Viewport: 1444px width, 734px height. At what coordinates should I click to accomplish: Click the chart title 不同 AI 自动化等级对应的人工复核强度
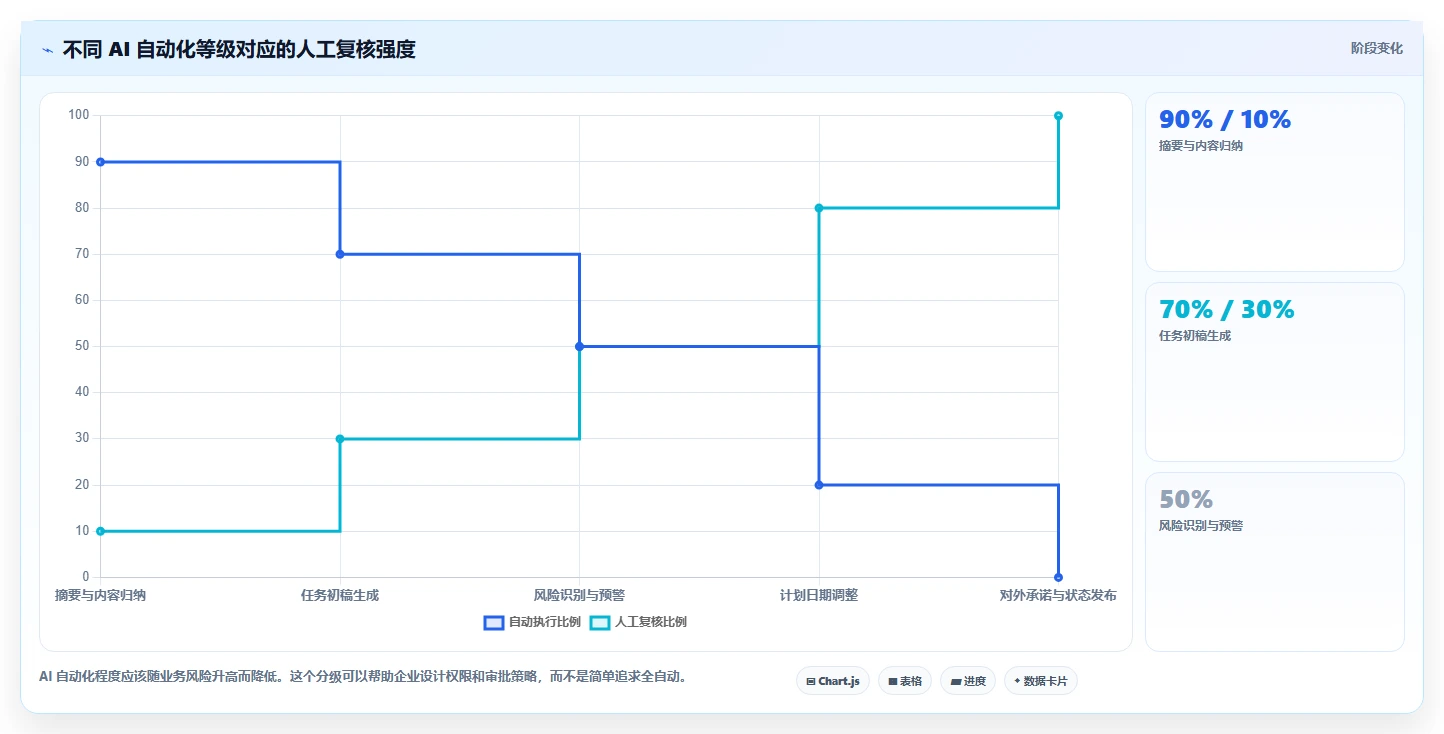coord(239,49)
